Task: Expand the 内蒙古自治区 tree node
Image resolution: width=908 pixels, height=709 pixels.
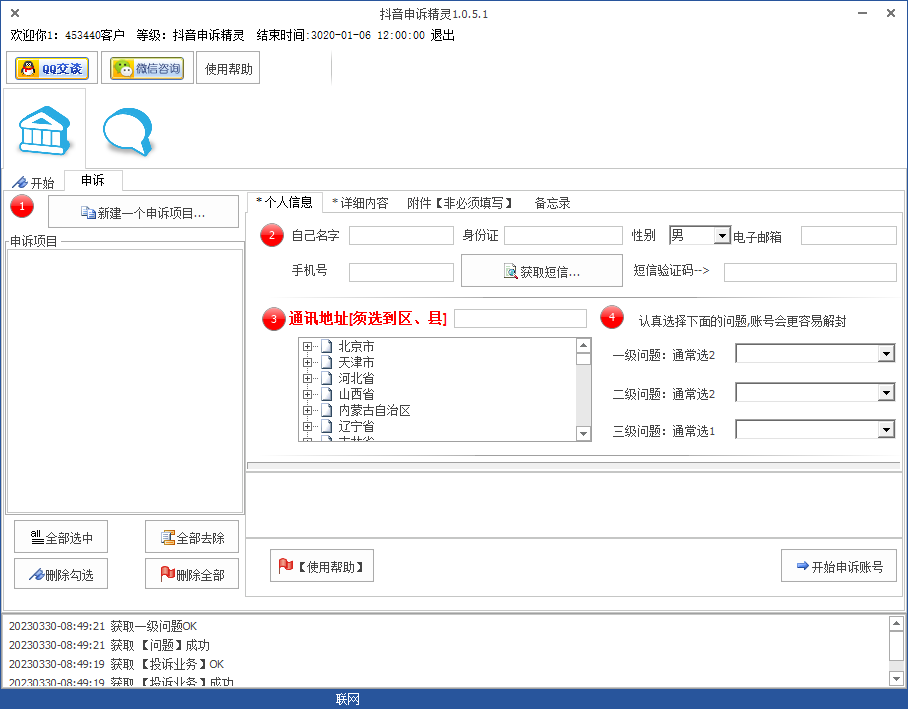Action: point(307,410)
